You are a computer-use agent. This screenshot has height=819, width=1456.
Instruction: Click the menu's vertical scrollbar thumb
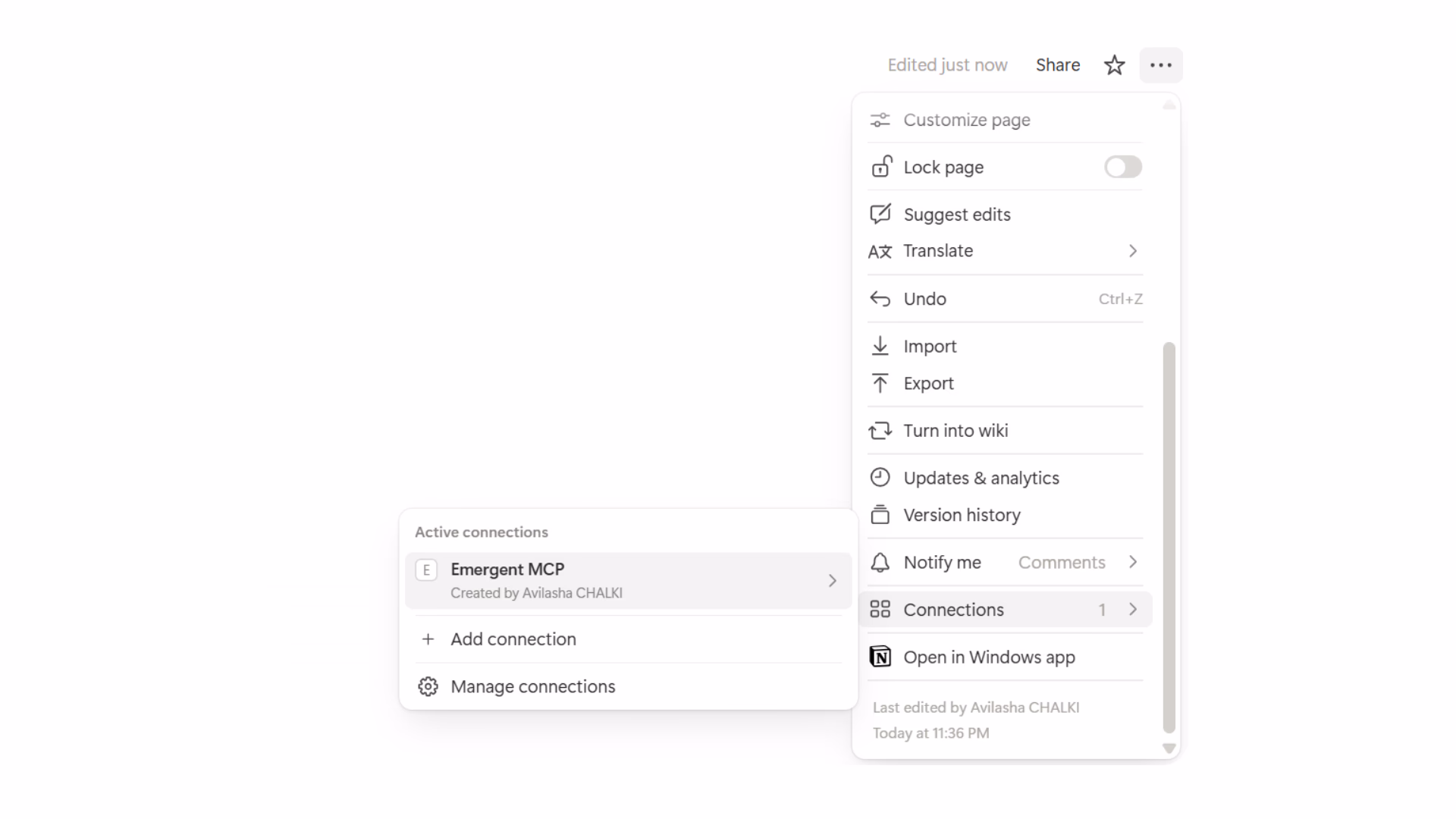[x=1169, y=538]
